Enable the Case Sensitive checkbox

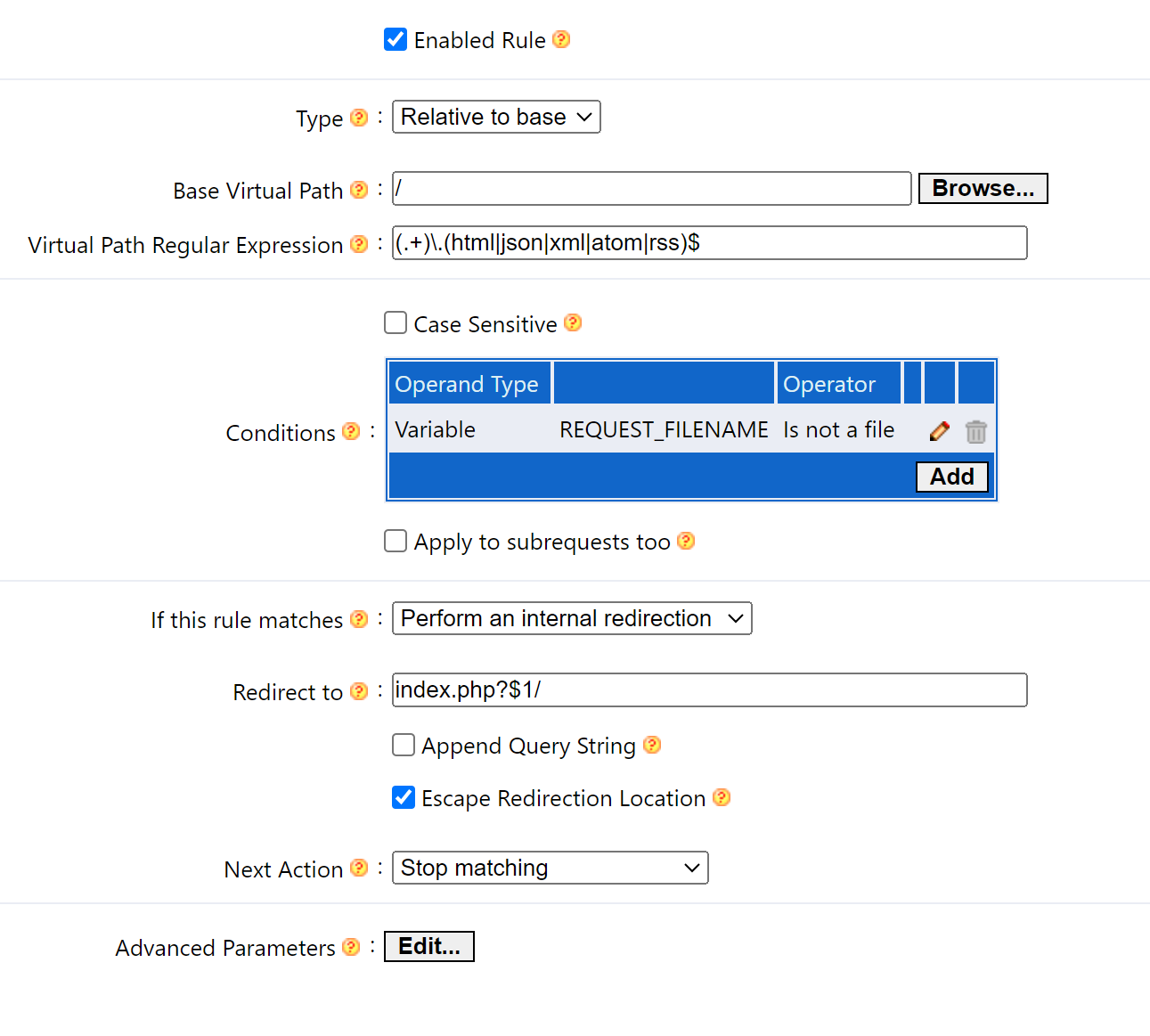click(x=396, y=322)
